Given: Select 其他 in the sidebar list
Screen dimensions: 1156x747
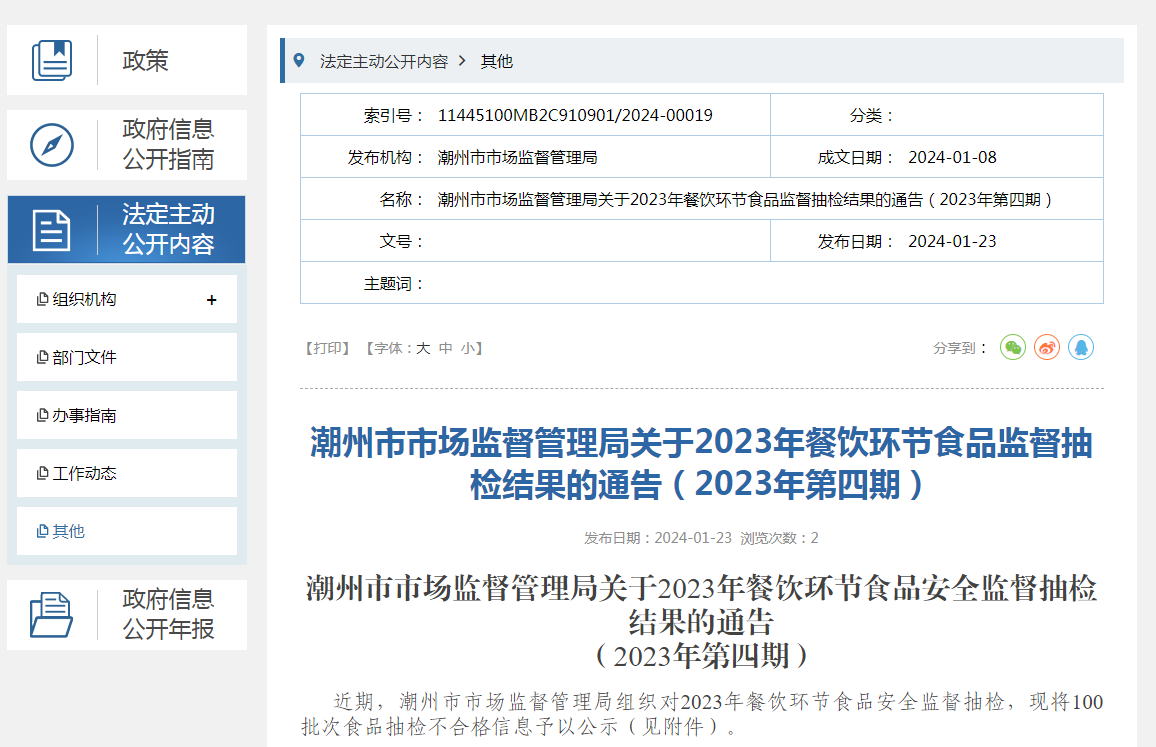Looking at the screenshot, I should [x=68, y=531].
